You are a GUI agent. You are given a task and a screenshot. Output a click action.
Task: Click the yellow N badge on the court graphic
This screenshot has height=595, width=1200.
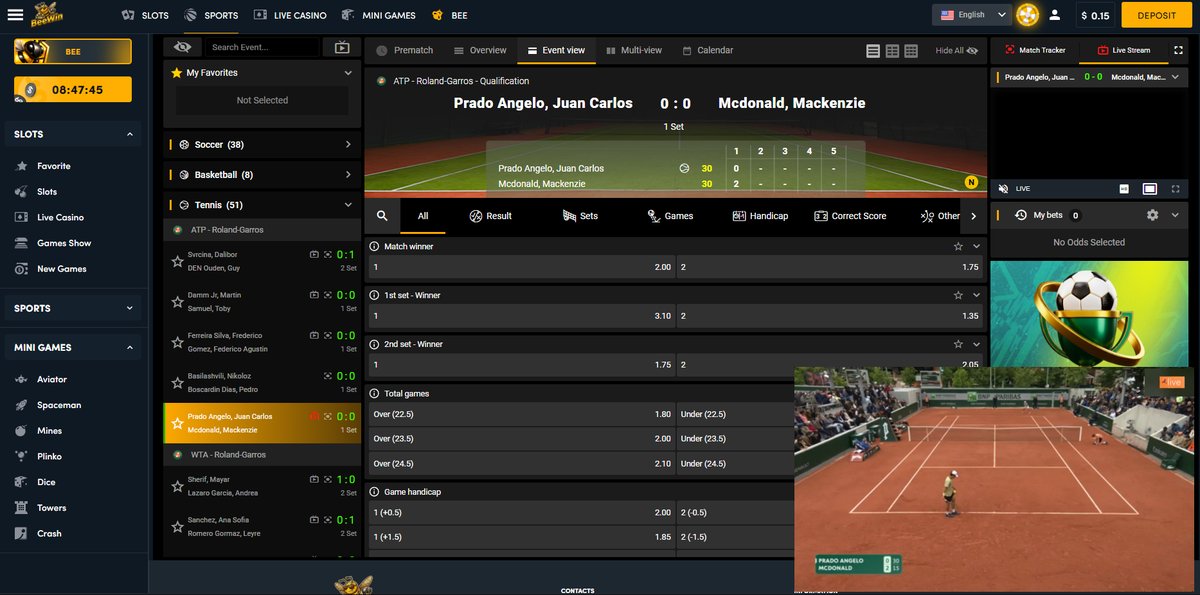click(x=970, y=182)
